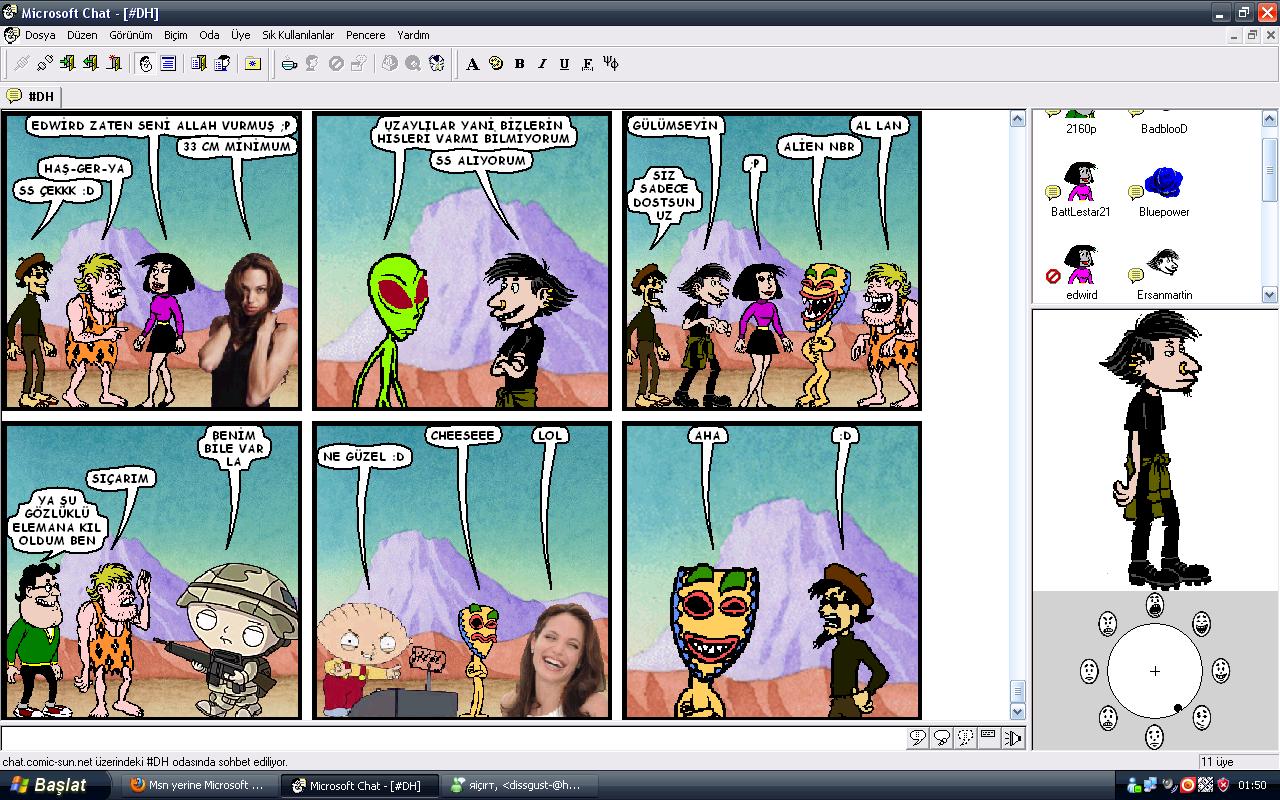Select the coy winking face on emotion wheel
The image size is (1280, 800).
pos(1202,717)
